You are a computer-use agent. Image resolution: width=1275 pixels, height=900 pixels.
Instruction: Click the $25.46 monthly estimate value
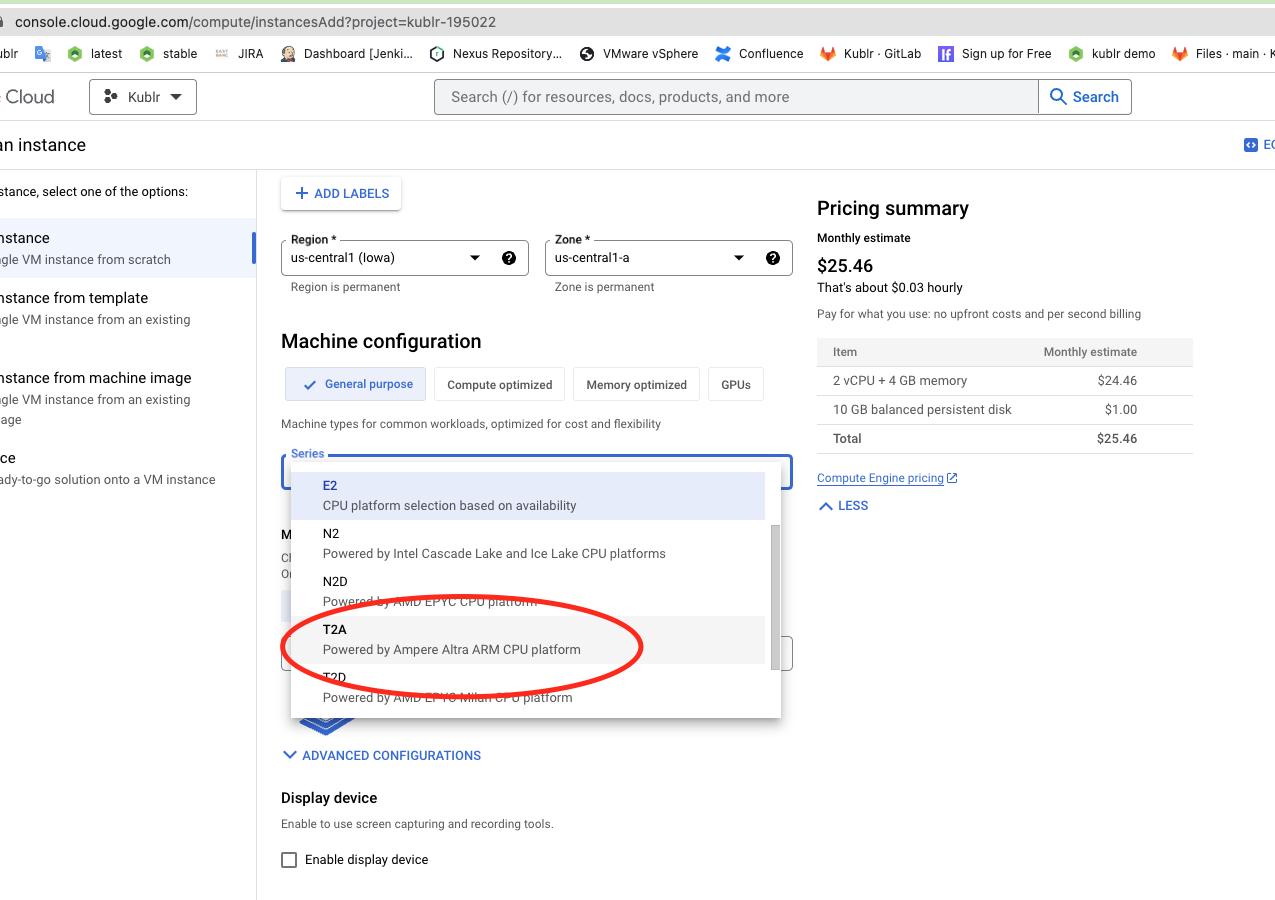[x=845, y=266]
